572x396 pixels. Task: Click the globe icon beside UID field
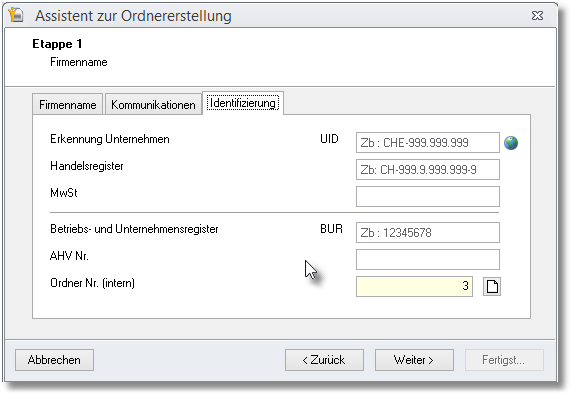[511, 143]
